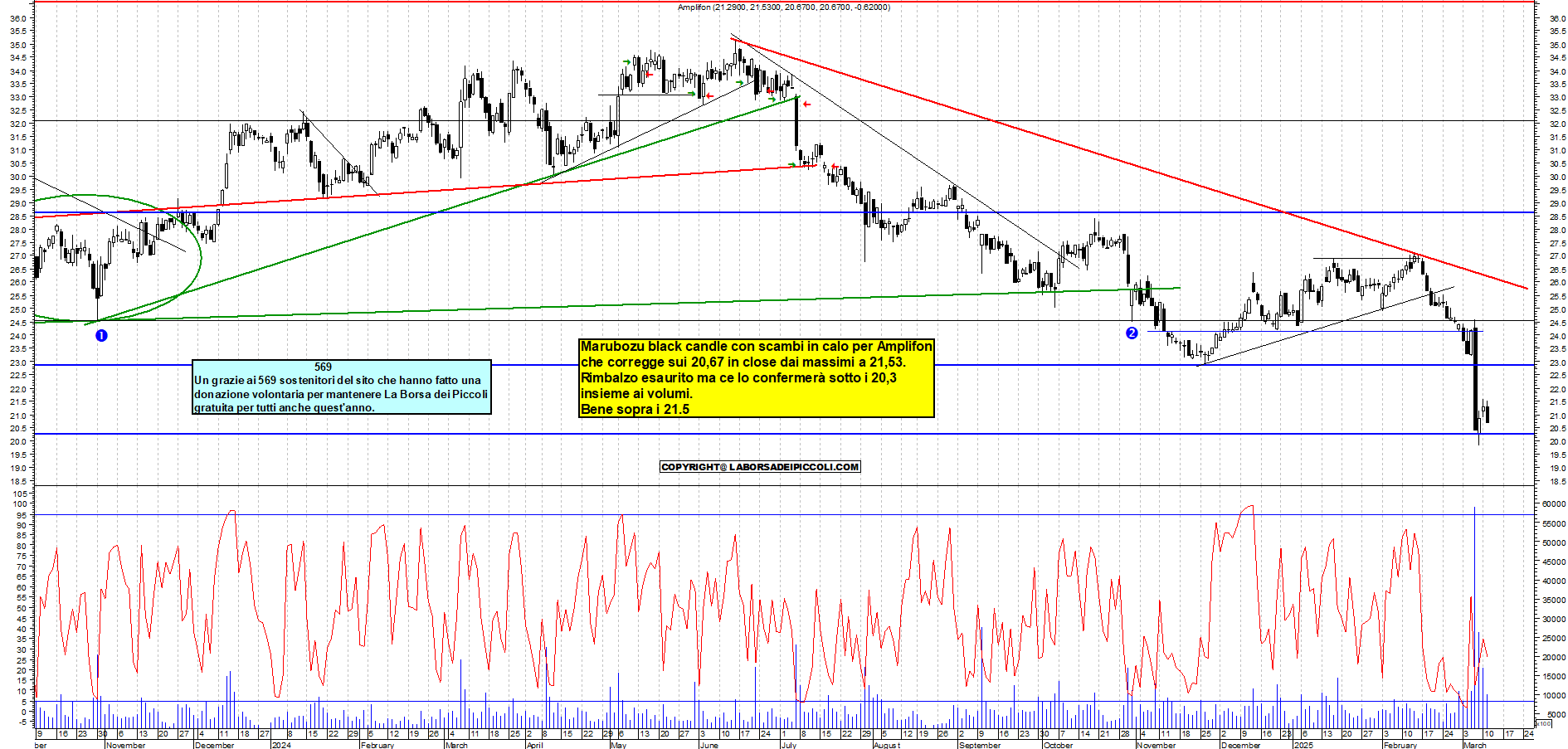Click the COPYRIGHT@LABORSADEIPICCOLI.COM label

tap(760, 467)
